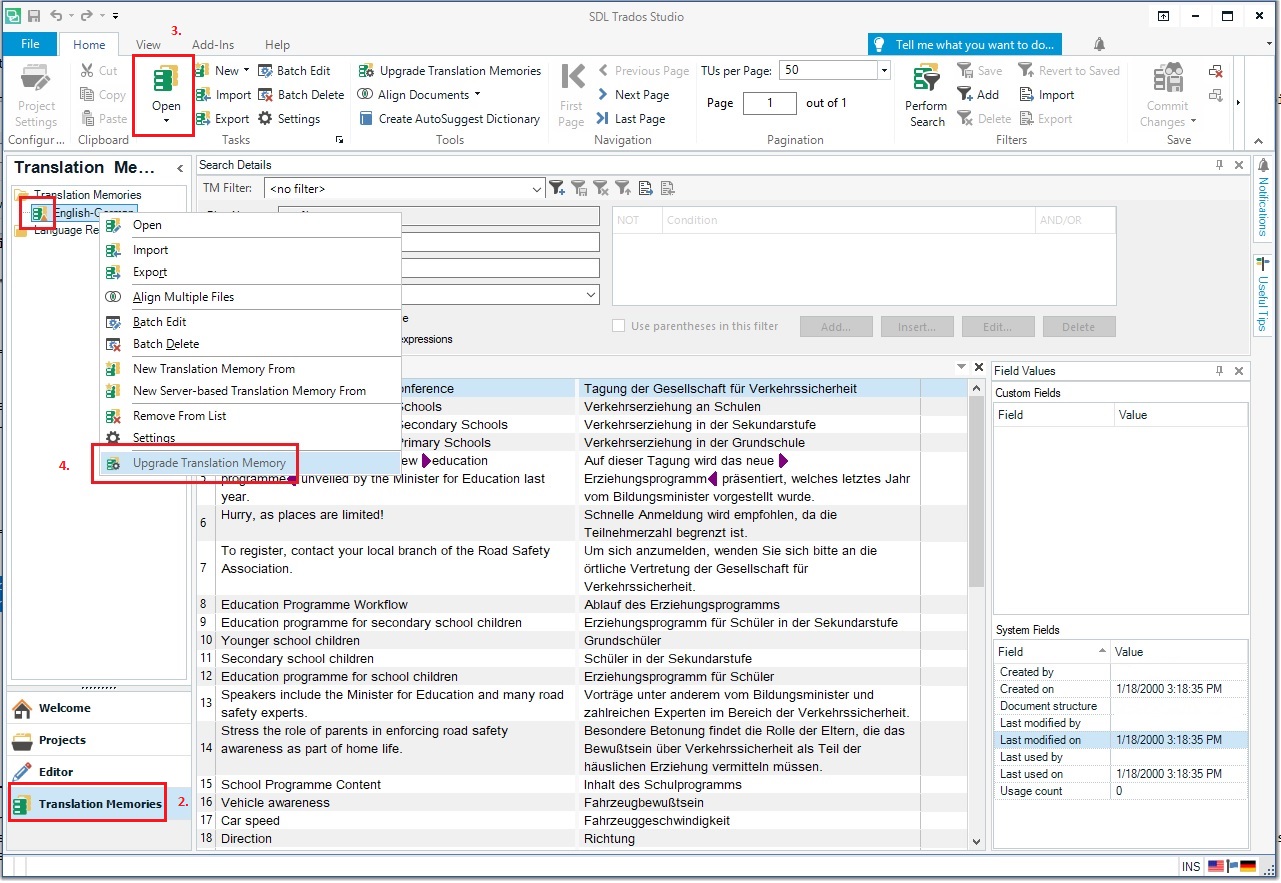The width and height of the screenshot is (1281, 883).
Task: Click Import in the Filters group
Action: (1046, 95)
